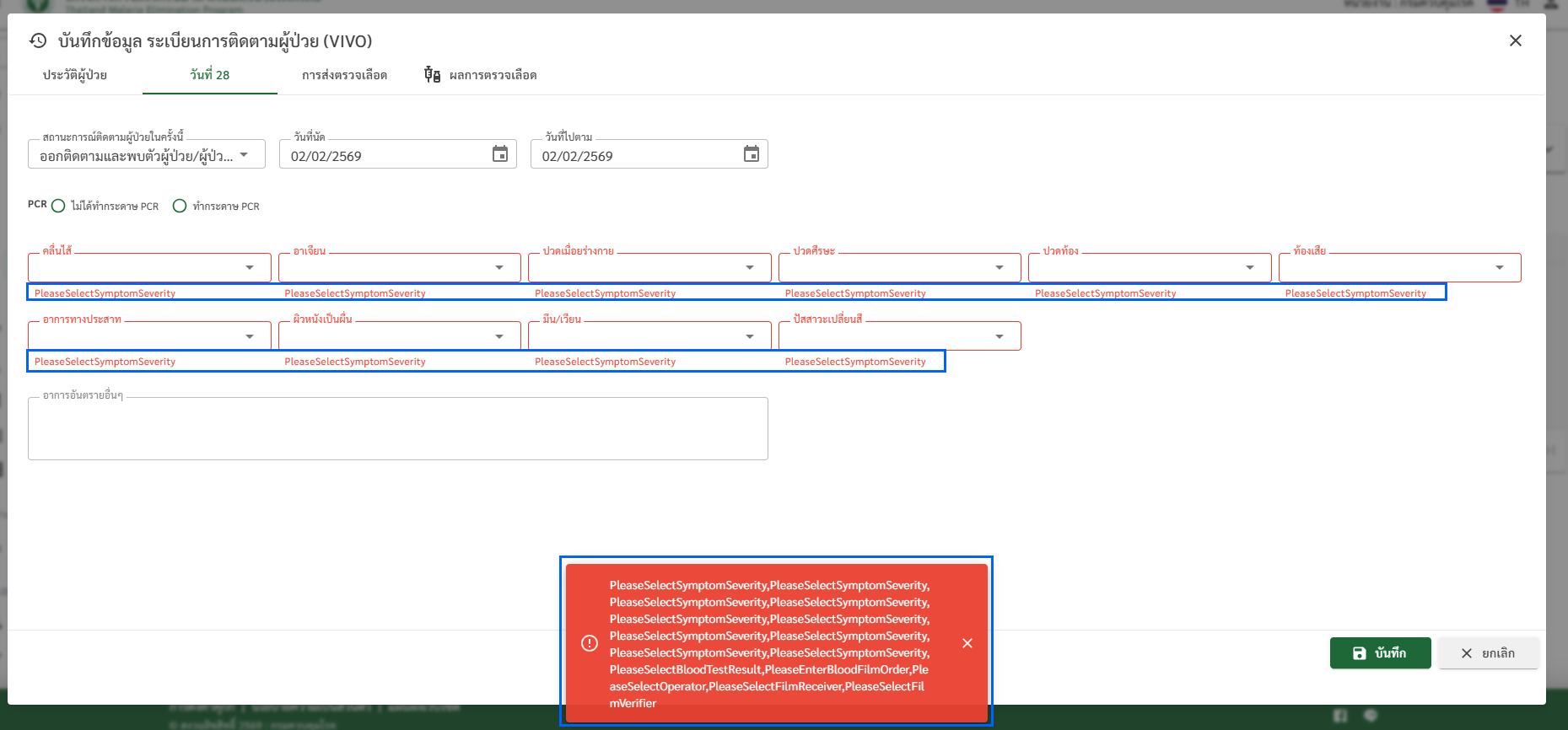Image resolution: width=1568 pixels, height=730 pixels.
Task: Dismiss the red error notification
Action: (x=967, y=643)
